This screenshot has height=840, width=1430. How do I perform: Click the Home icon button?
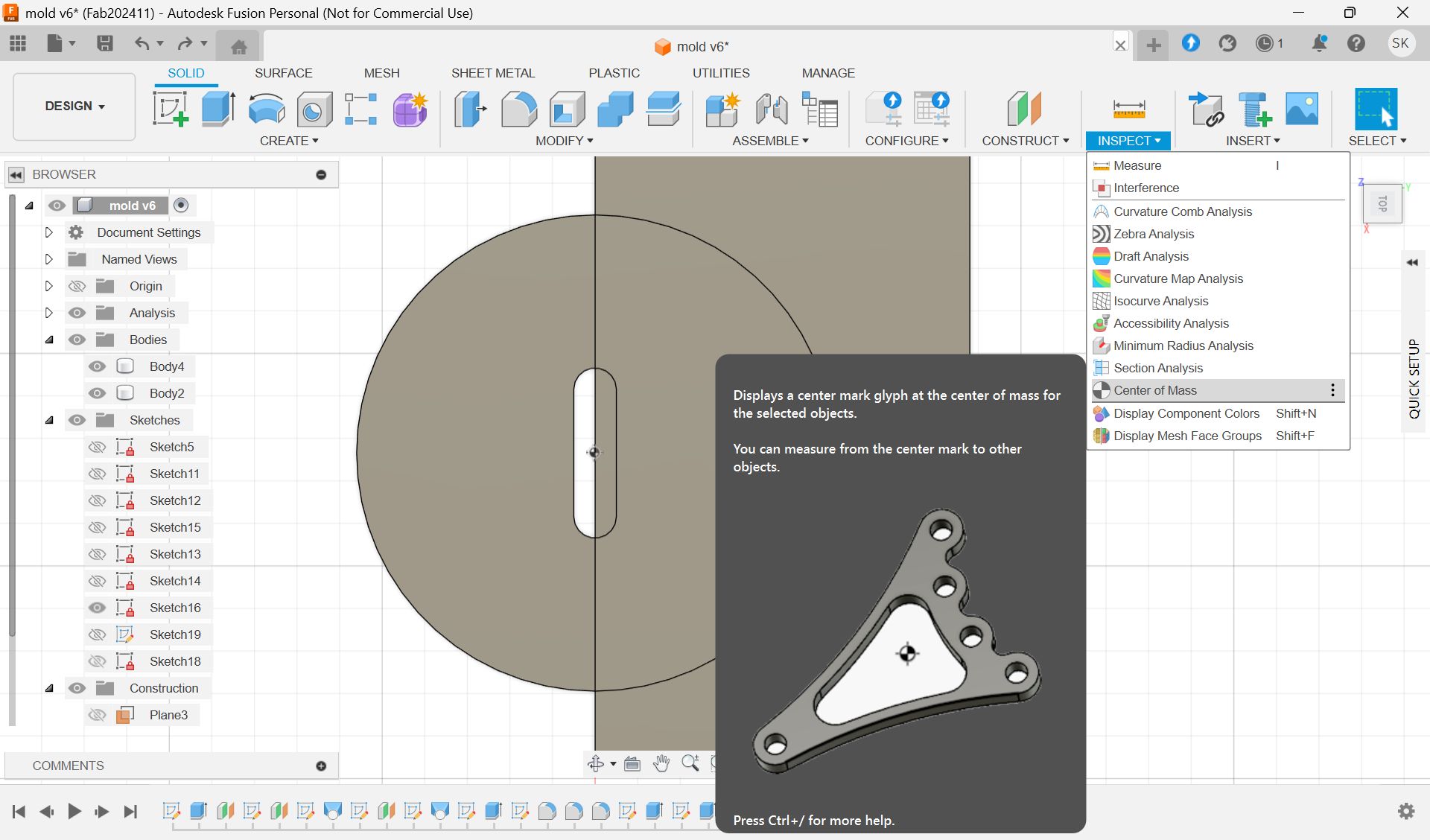click(238, 47)
